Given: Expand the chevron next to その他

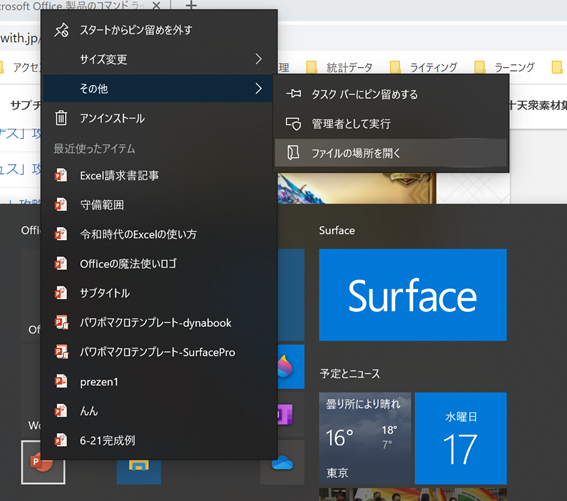Looking at the screenshot, I should 258,88.
